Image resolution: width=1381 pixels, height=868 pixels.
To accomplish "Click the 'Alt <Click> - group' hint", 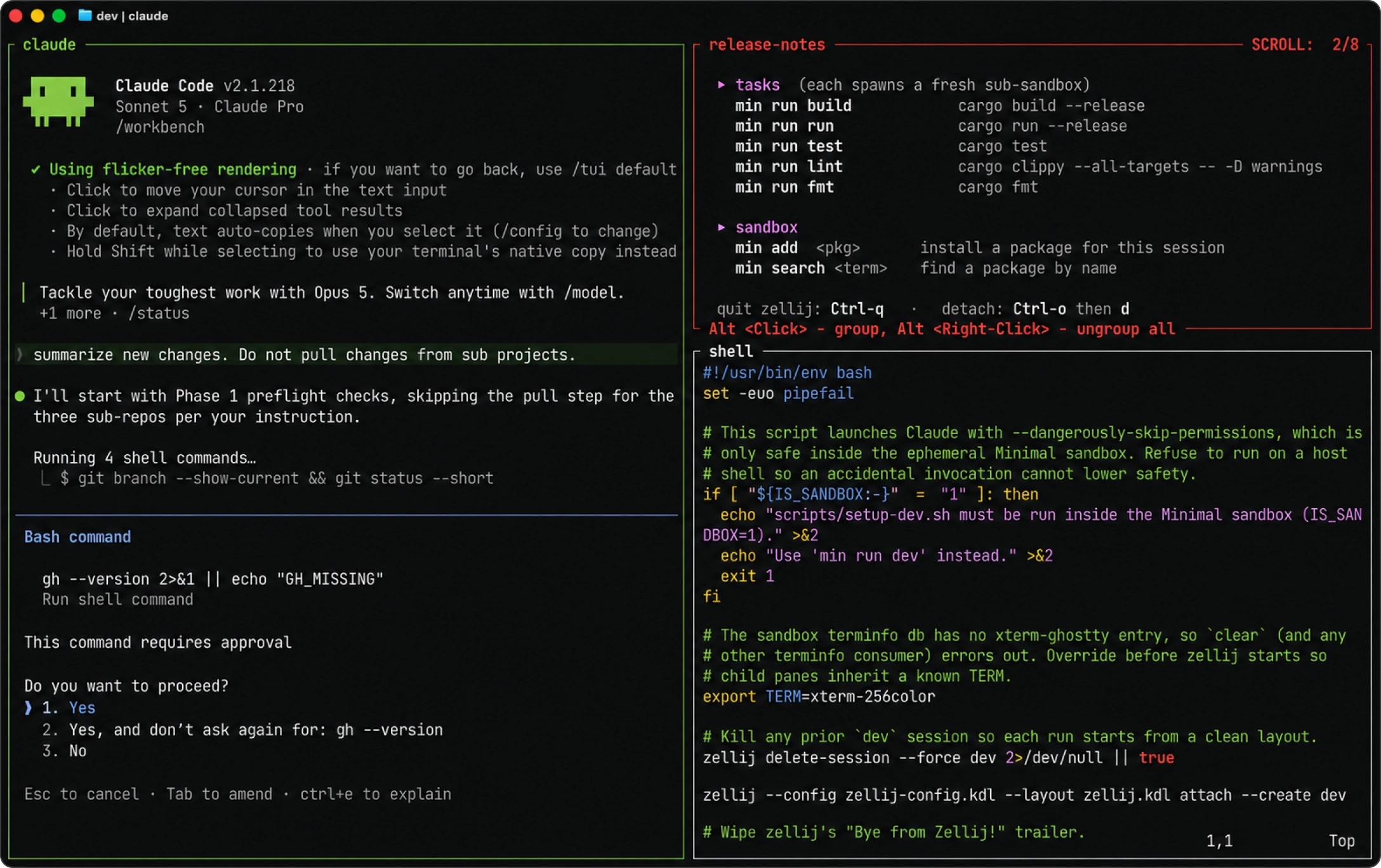I will pos(797,329).
